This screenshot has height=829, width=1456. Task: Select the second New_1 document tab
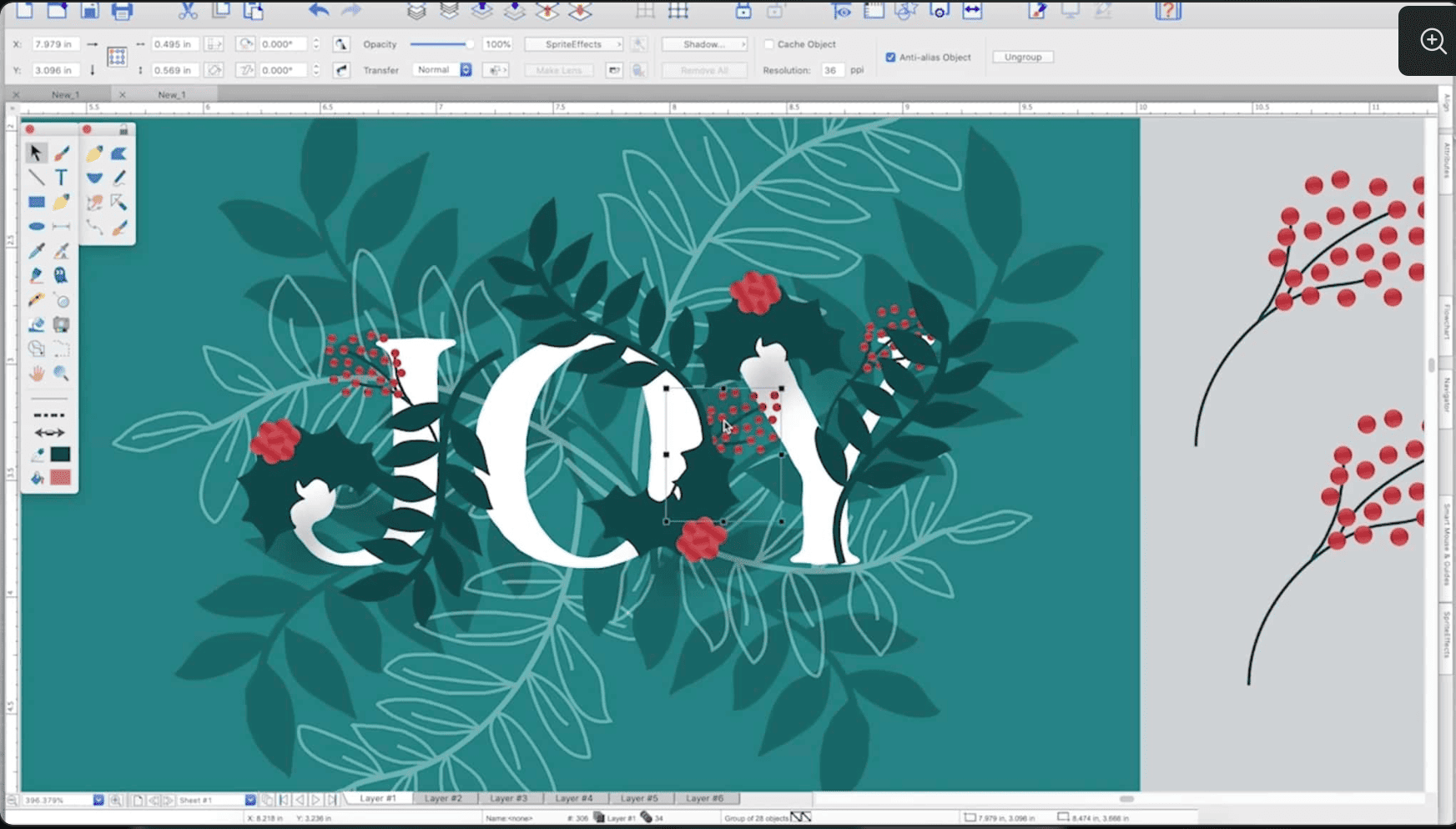pyautogui.click(x=172, y=95)
